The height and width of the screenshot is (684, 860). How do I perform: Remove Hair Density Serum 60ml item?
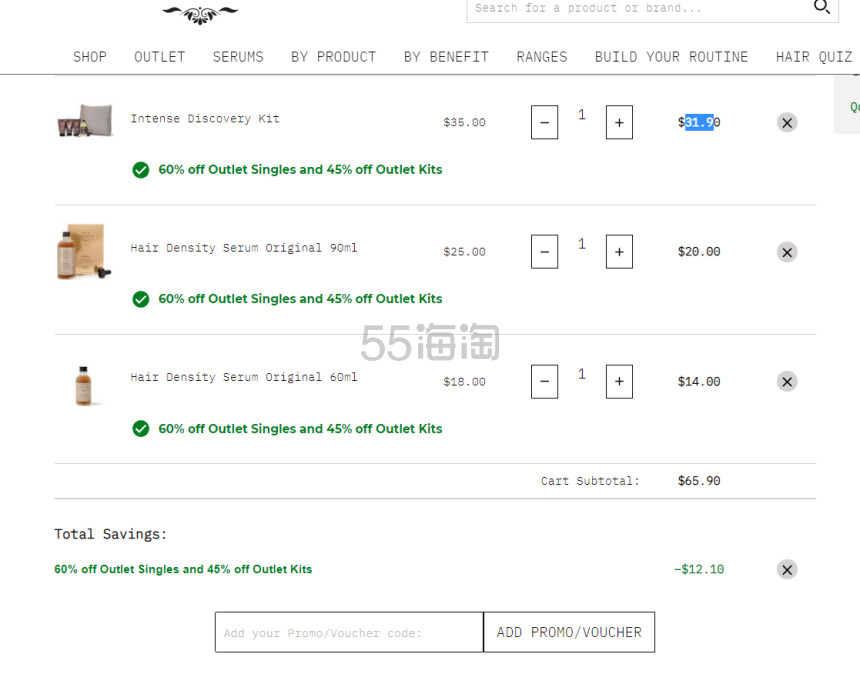[787, 382]
